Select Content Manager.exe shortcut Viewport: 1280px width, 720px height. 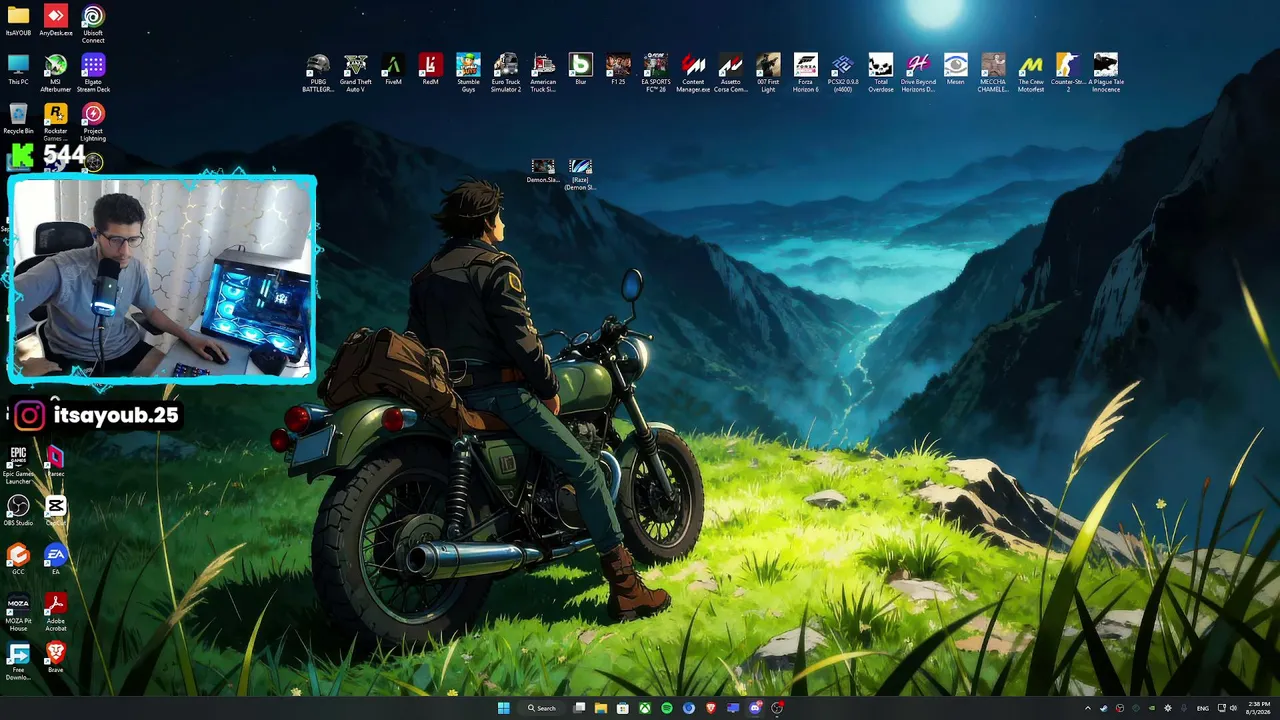point(693,73)
